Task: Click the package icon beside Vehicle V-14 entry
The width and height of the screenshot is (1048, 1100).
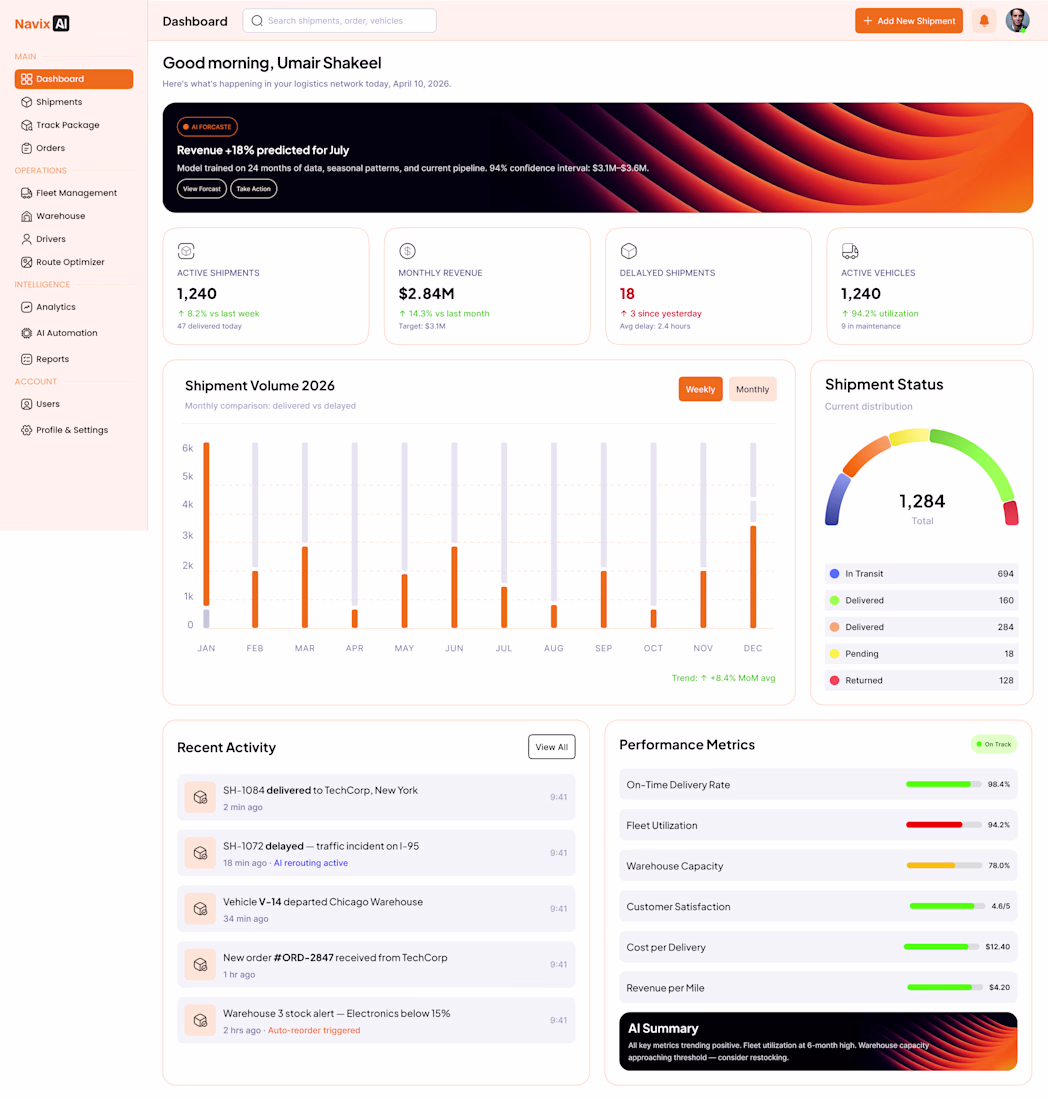Action: point(200,908)
